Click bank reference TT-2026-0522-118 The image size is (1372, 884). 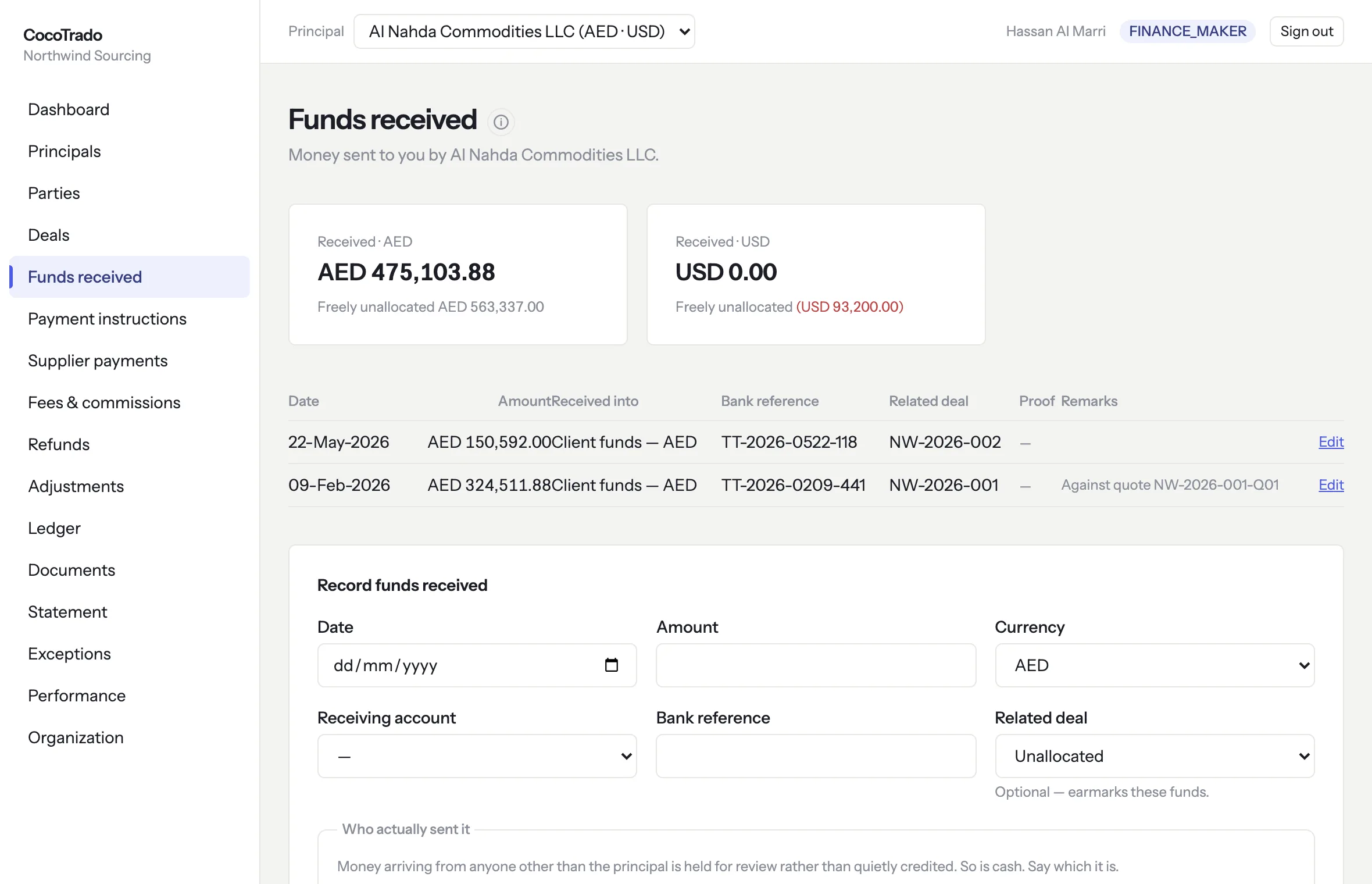[x=789, y=442]
